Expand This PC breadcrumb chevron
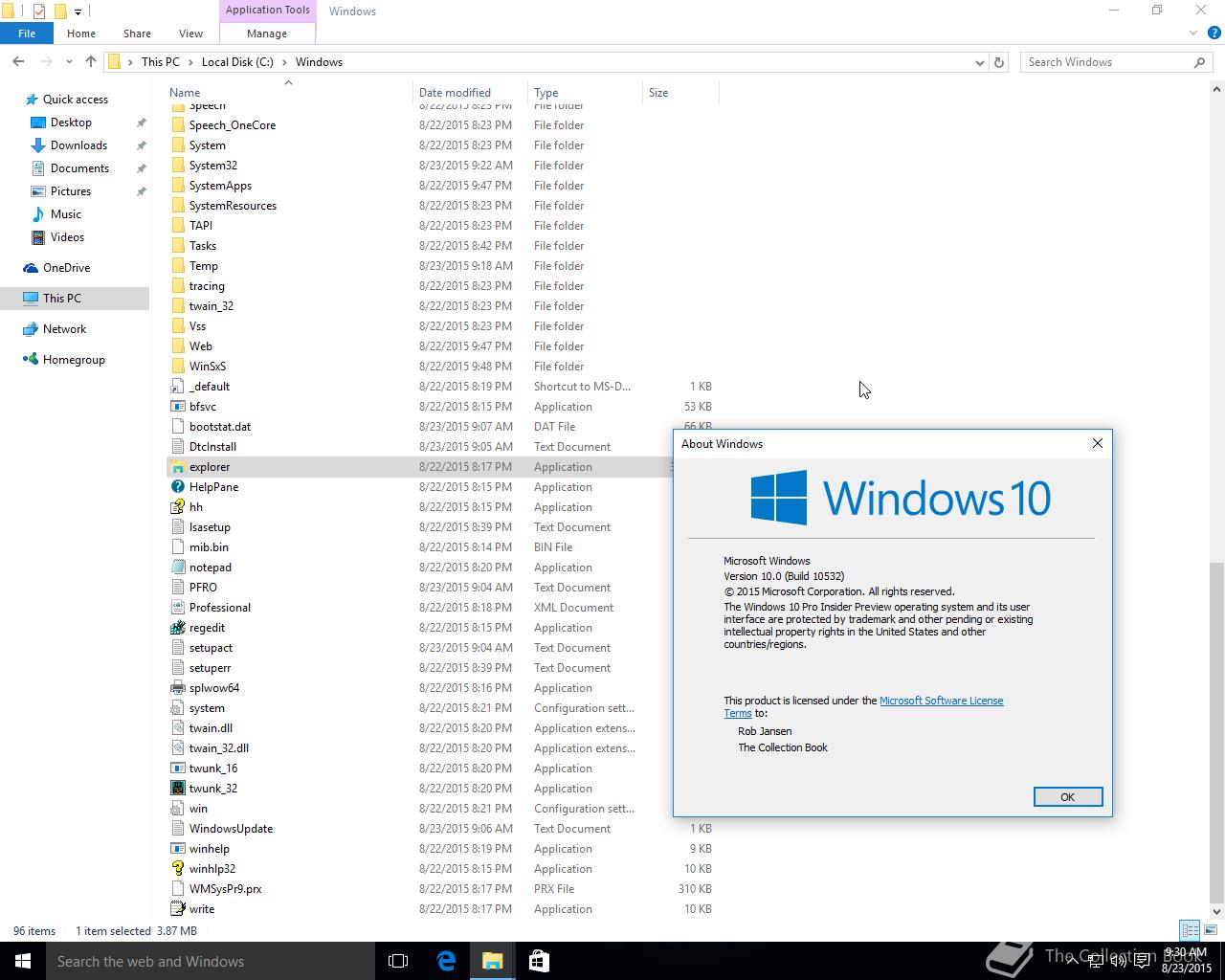Viewport: 1225px width, 980px height. (x=190, y=62)
